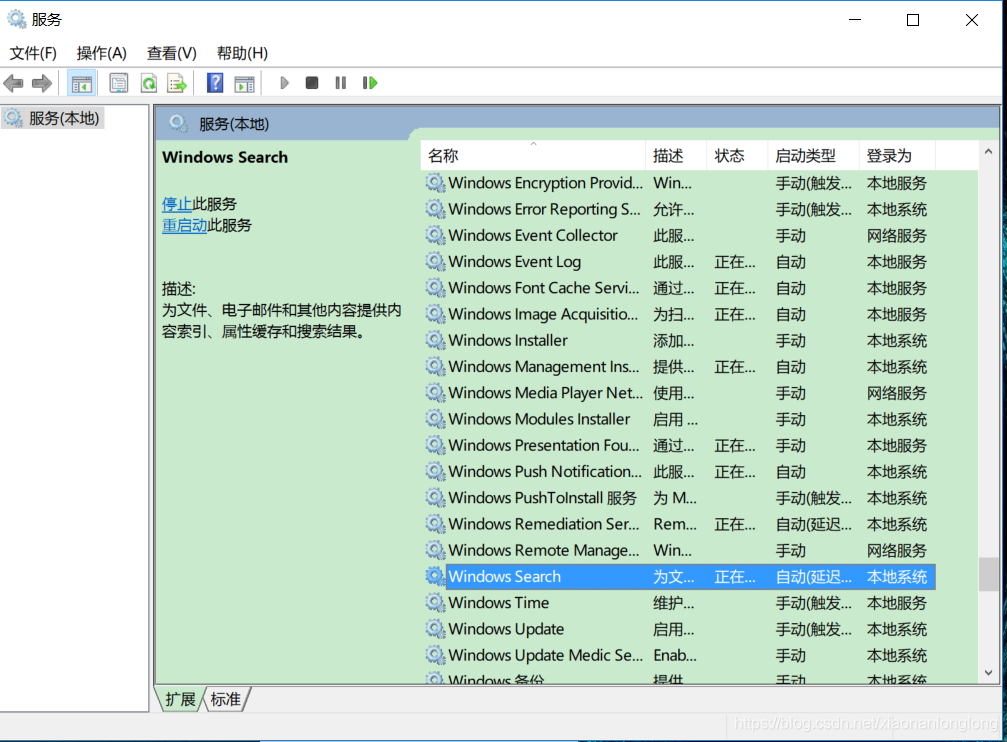
Task: Switch to the 扩展 tab
Action: click(x=180, y=699)
